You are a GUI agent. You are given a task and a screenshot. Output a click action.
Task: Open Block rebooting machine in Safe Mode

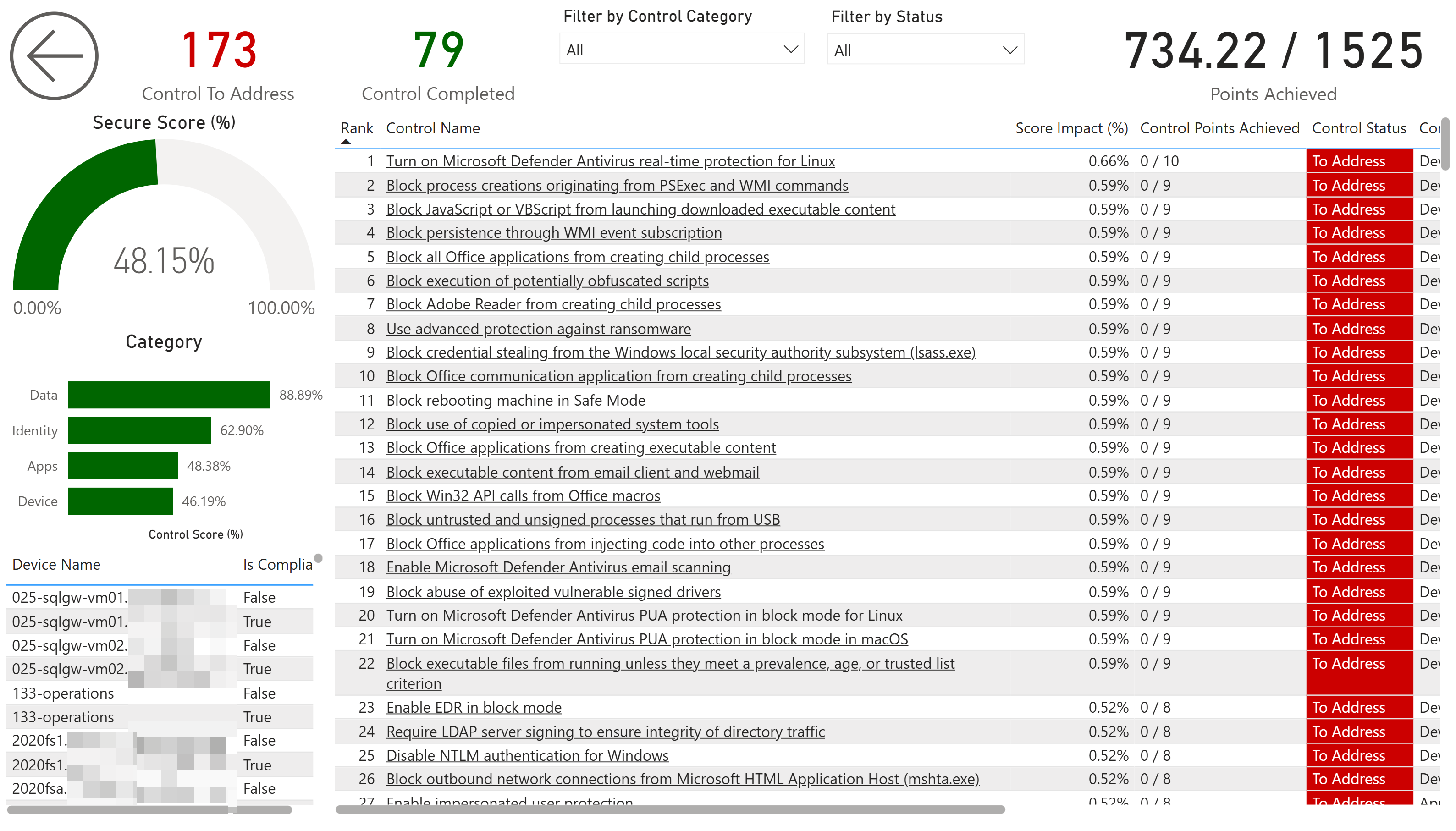click(x=515, y=401)
